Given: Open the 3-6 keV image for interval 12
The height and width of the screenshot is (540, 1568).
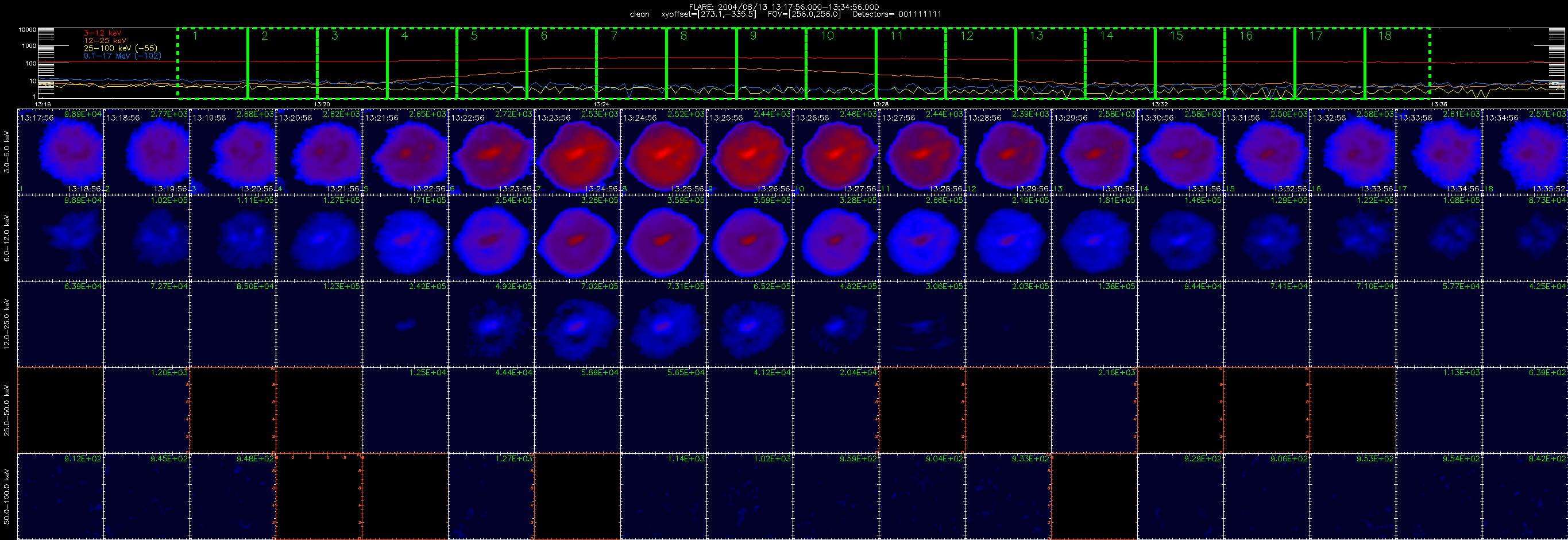Looking at the screenshot, I should (x=1009, y=152).
